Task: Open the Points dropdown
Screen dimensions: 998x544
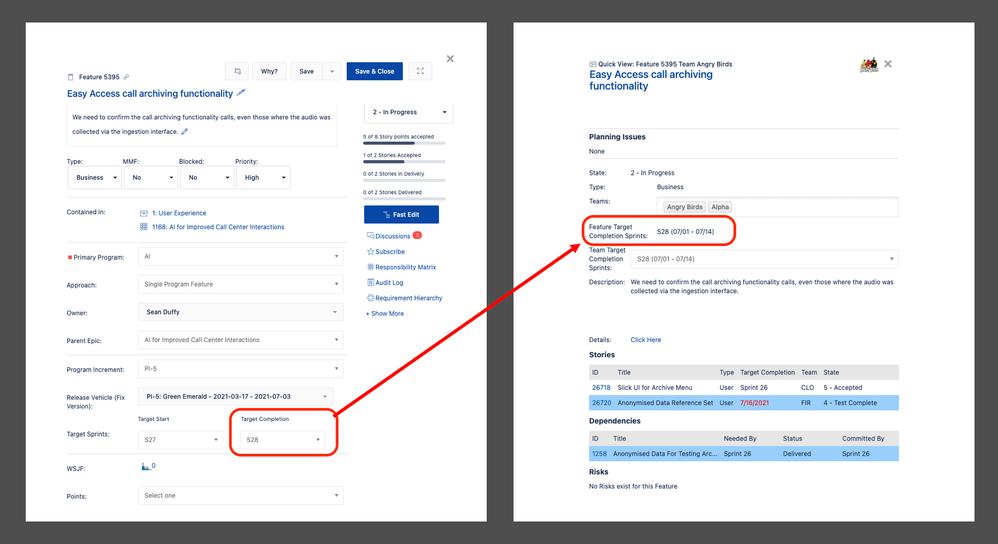Action: click(241, 495)
